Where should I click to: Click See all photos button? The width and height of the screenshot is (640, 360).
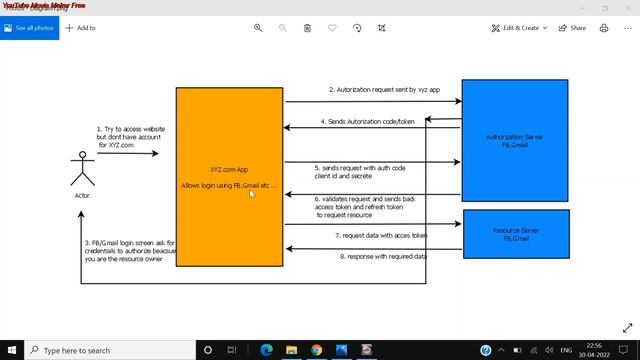29,28
